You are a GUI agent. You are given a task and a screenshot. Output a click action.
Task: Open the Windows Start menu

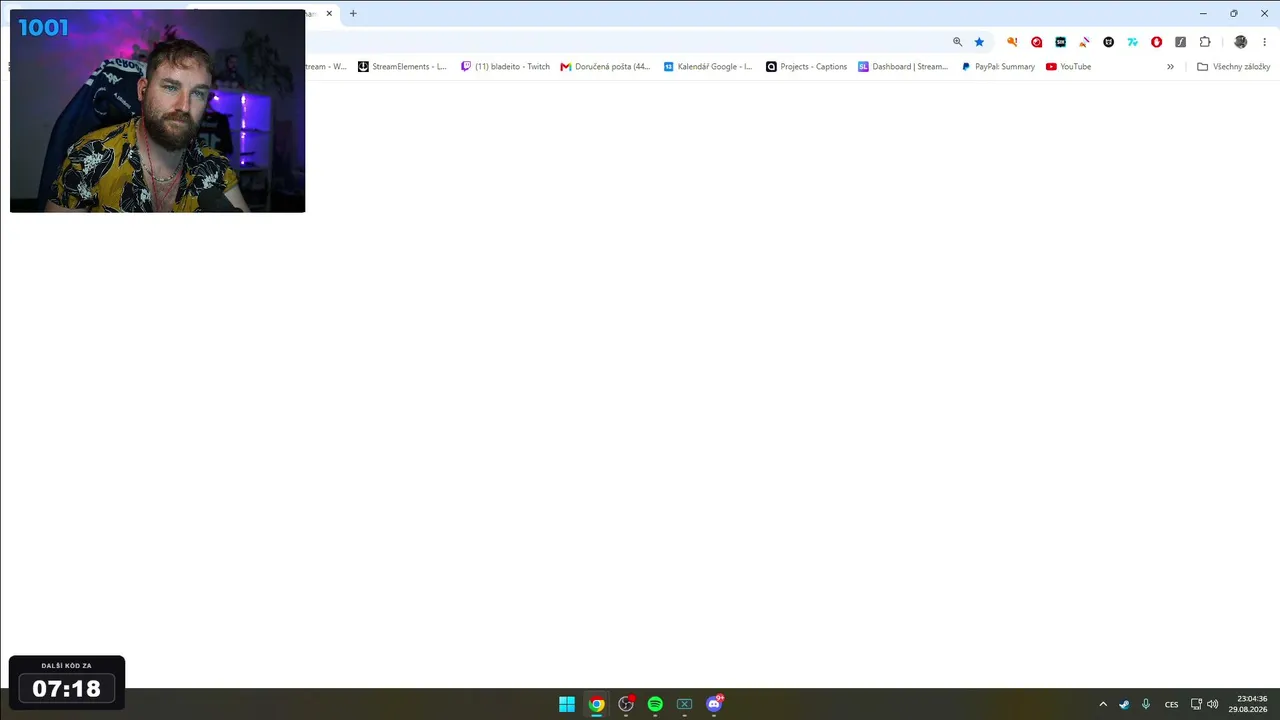[x=567, y=704]
